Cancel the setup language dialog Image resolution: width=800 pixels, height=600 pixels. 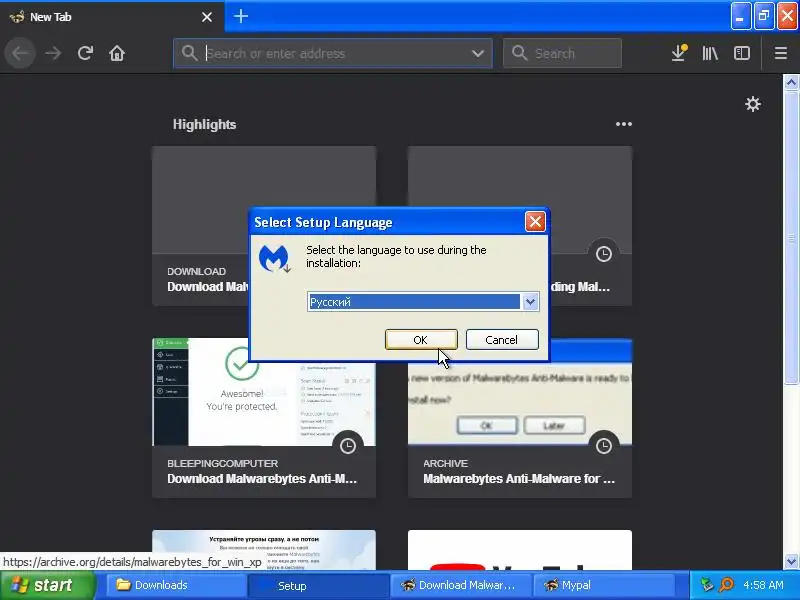[502, 340]
